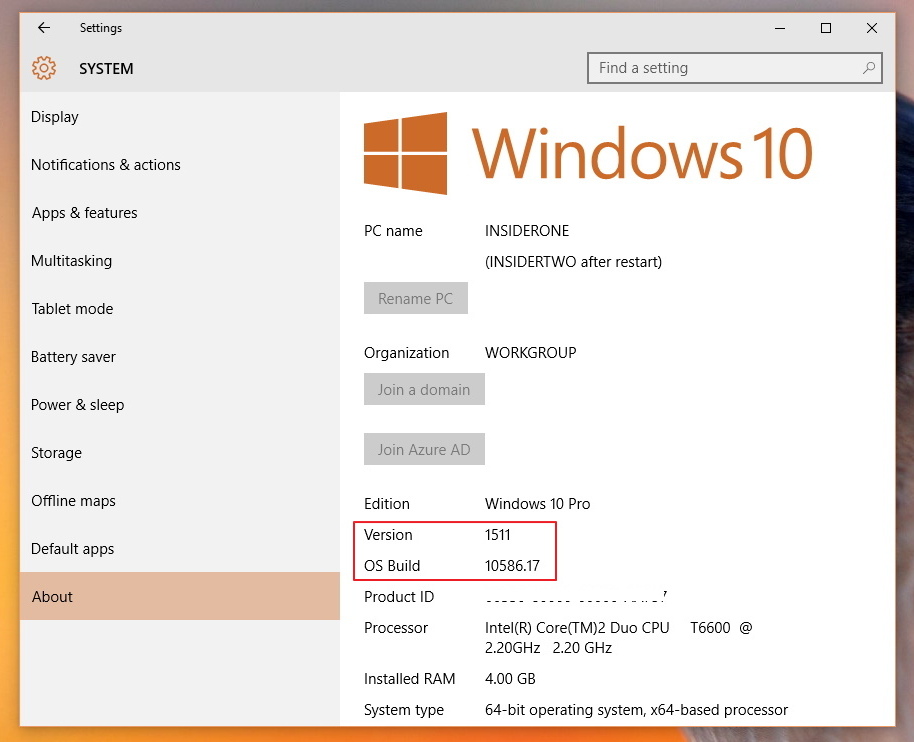Click the Installed RAM label
The height and width of the screenshot is (742, 914).
click(x=409, y=678)
